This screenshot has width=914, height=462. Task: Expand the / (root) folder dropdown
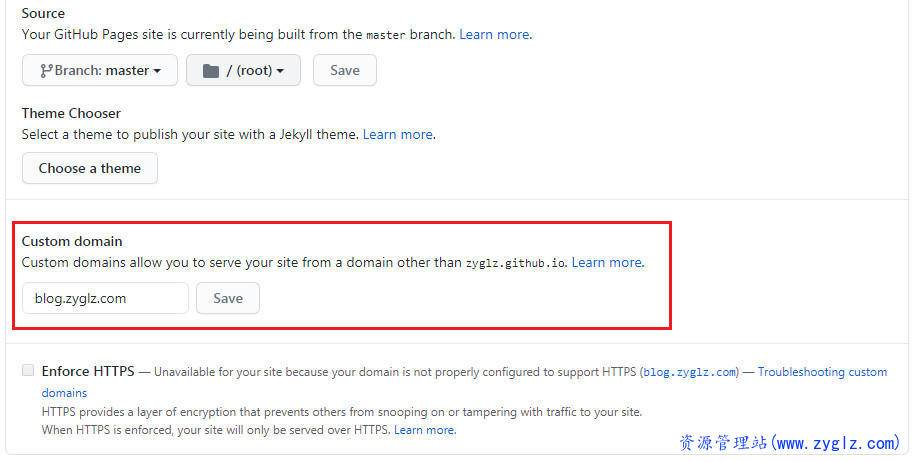(x=243, y=71)
